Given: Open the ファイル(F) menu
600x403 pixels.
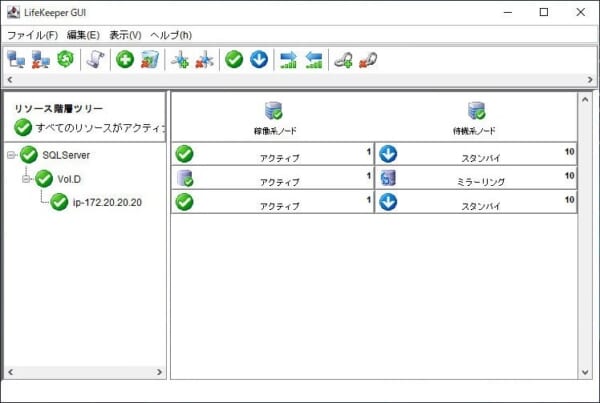Looking at the screenshot, I should click(x=33, y=35).
